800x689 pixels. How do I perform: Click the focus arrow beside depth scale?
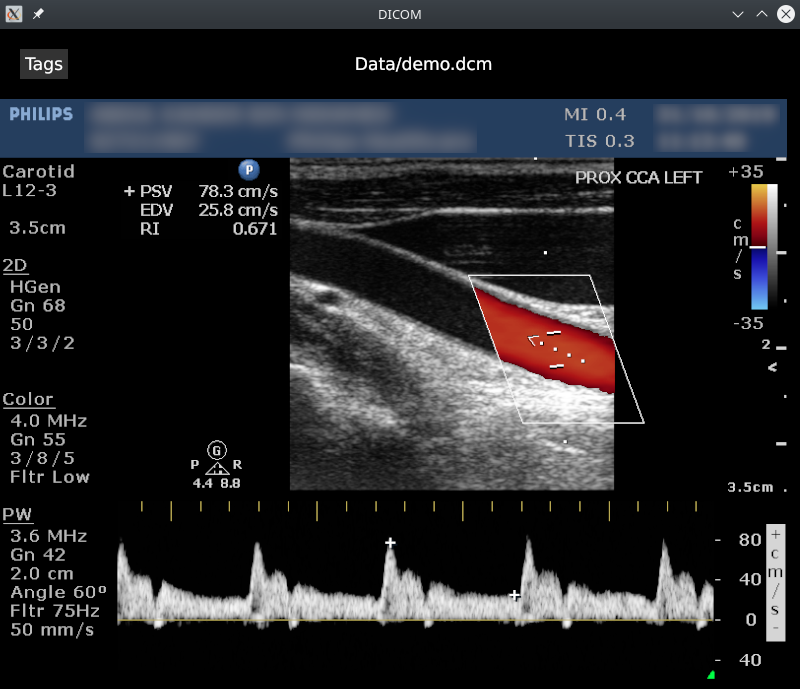click(x=772, y=368)
